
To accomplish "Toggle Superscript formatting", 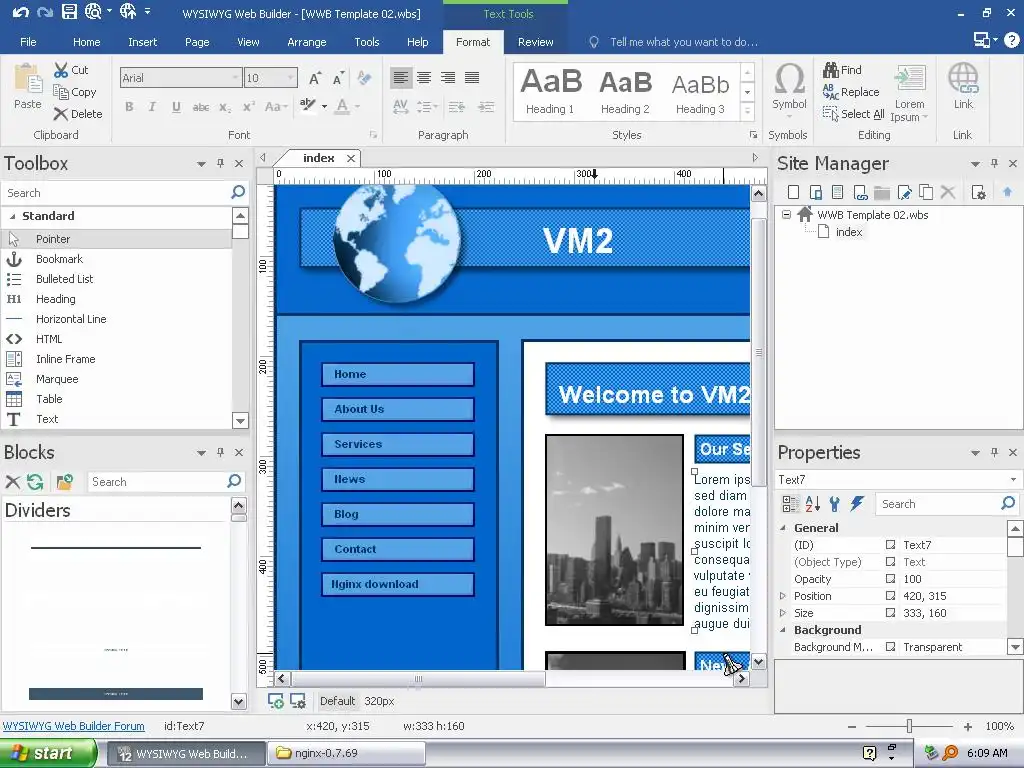I will (x=249, y=106).
